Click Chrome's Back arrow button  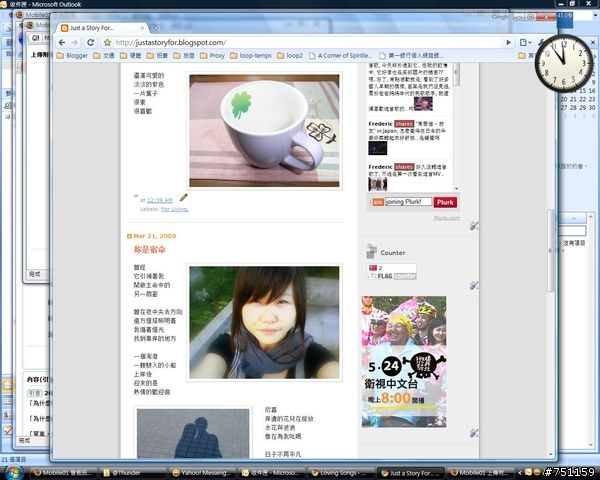coord(62,42)
